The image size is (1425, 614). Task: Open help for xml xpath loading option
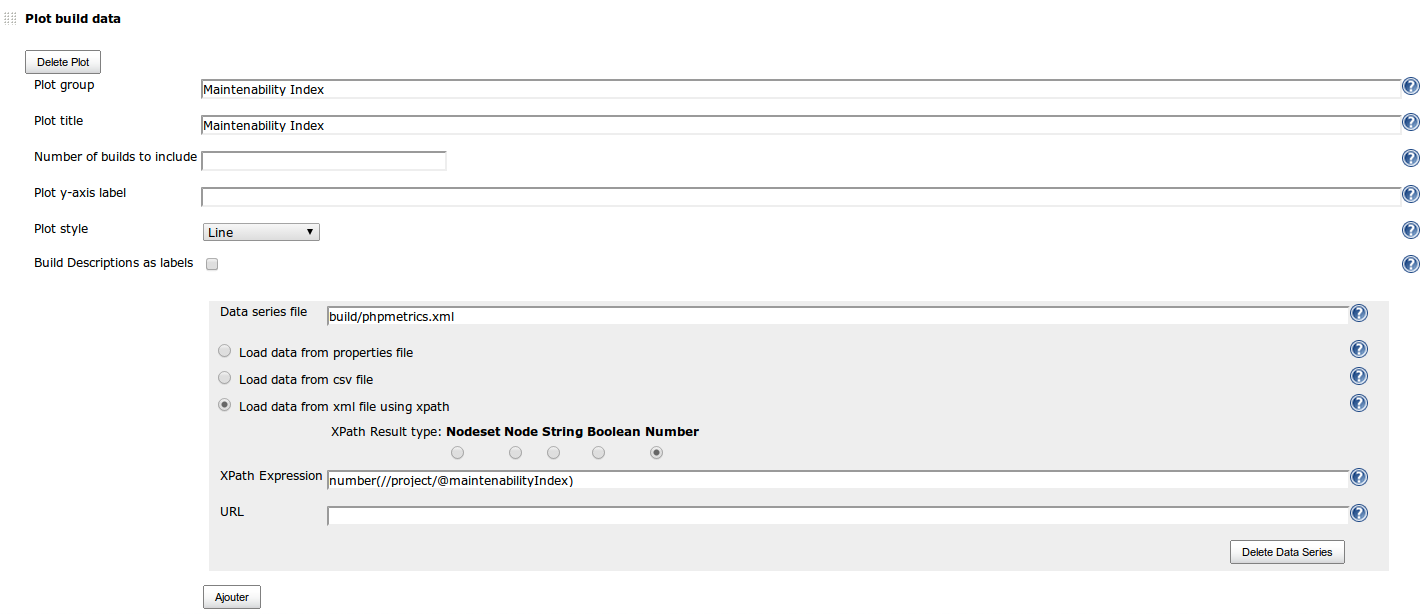click(x=1359, y=403)
